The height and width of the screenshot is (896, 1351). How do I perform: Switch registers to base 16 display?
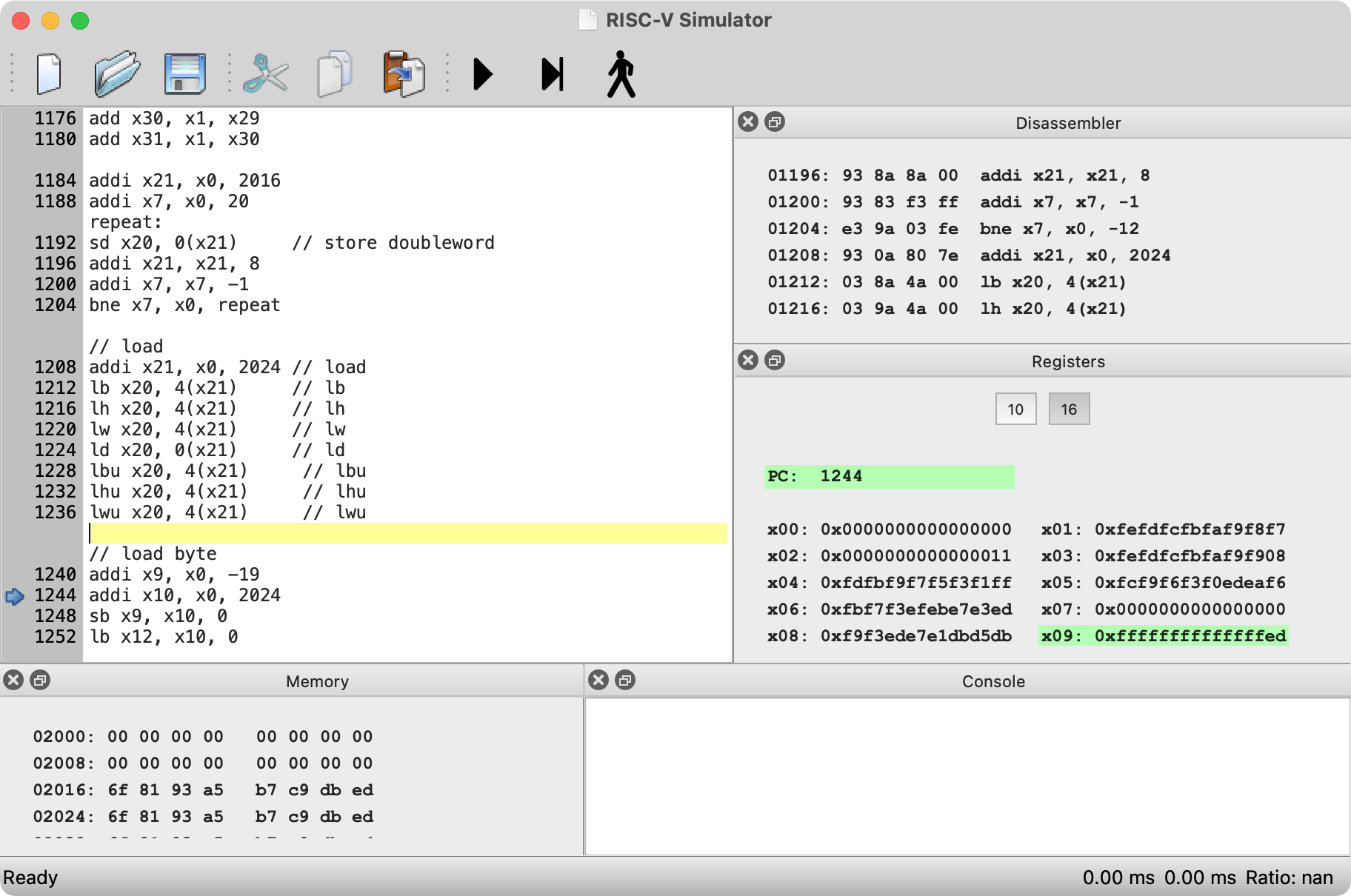click(1069, 409)
